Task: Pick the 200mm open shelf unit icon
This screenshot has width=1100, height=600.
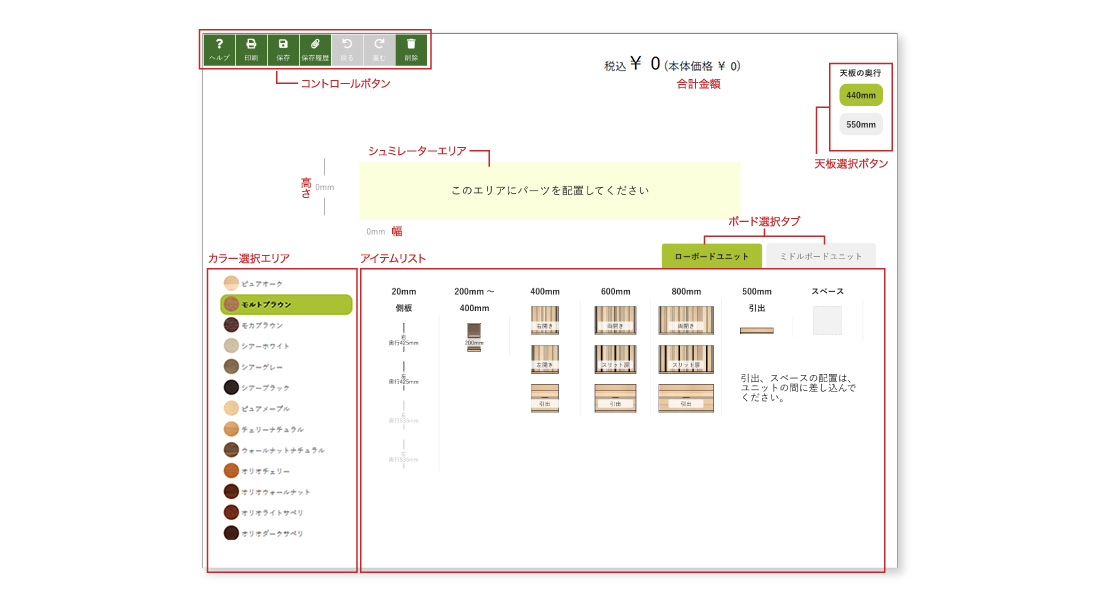Action: pyautogui.click(x=474, y=336)
